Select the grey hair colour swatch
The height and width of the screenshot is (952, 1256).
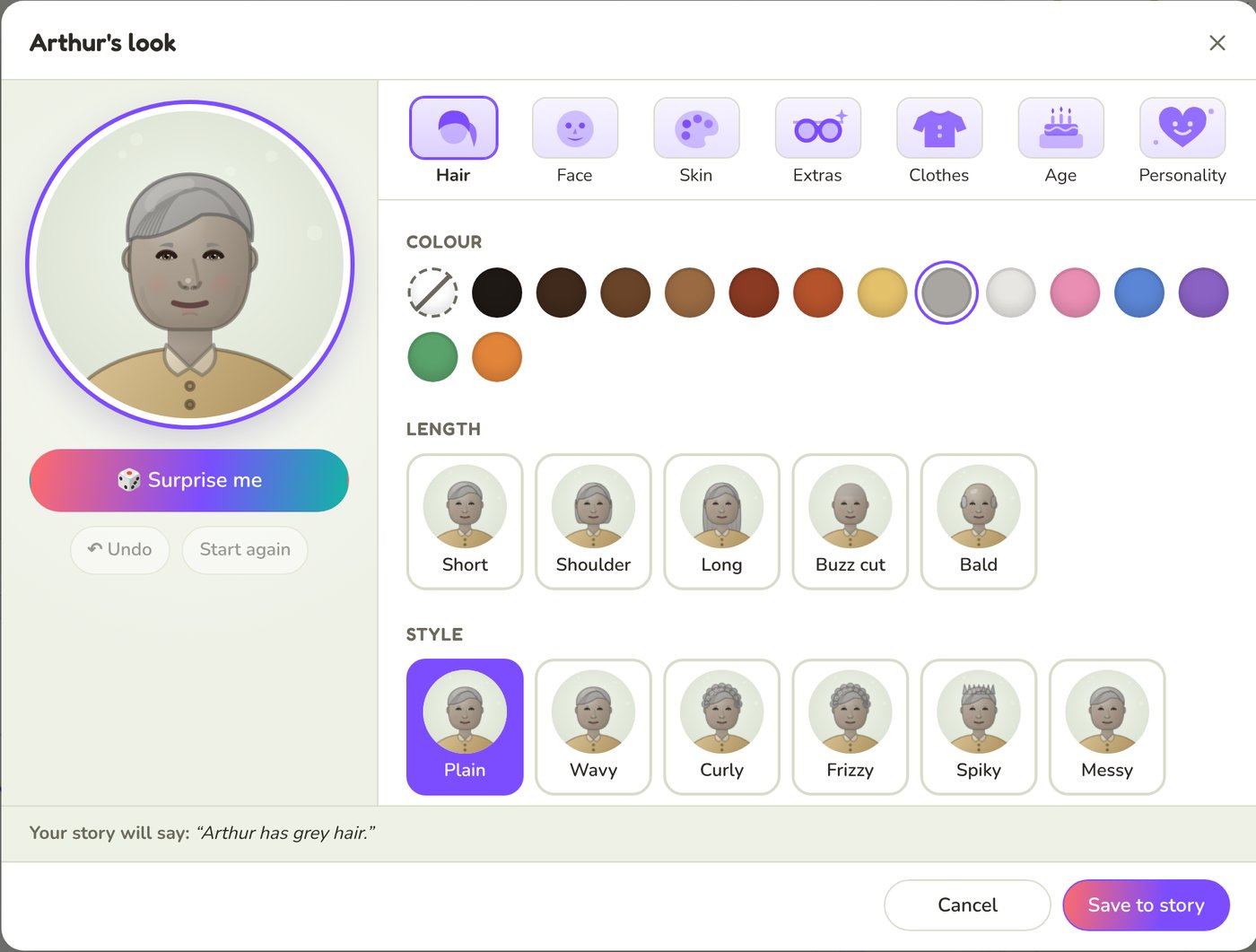coord(946,293)
